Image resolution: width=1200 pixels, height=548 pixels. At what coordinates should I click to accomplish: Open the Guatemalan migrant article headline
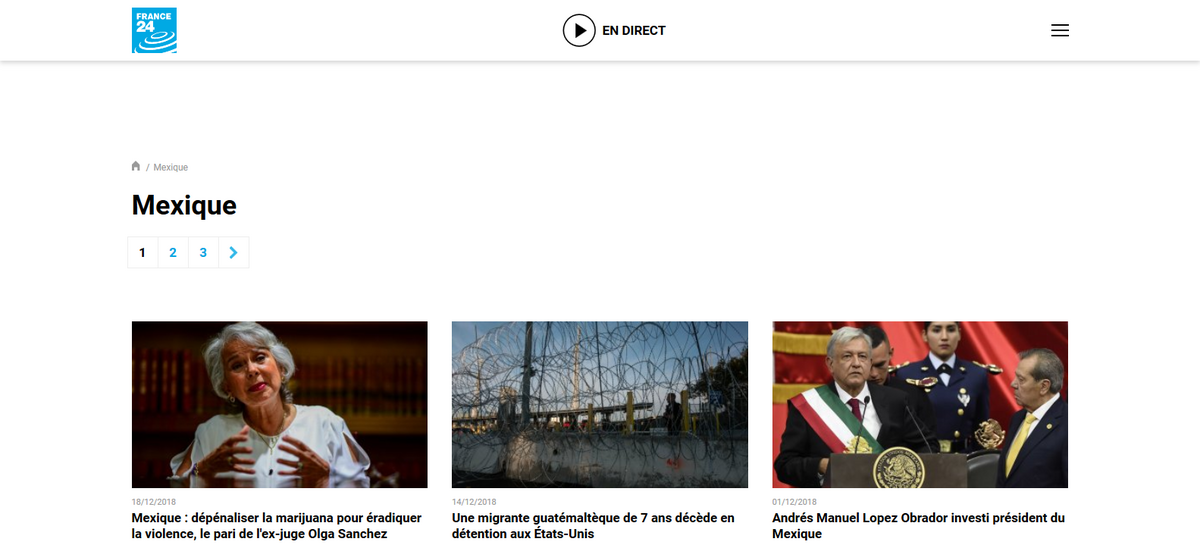pos(593,526)
